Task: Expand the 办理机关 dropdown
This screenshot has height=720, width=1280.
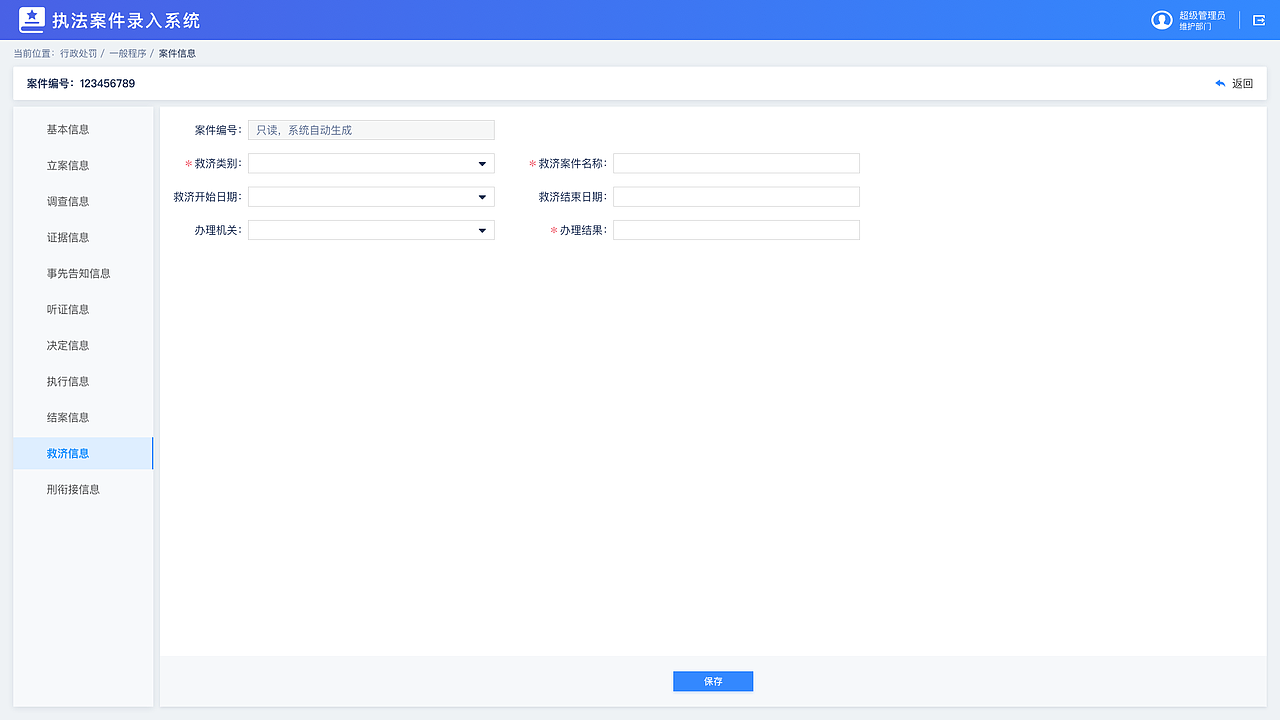Action: [x=371, y=230]
